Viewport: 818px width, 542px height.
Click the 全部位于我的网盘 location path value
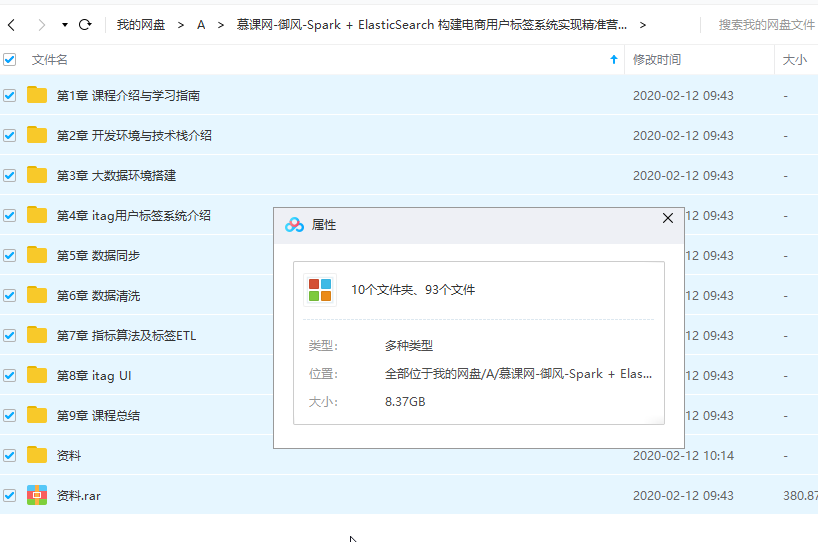[518, 374]
